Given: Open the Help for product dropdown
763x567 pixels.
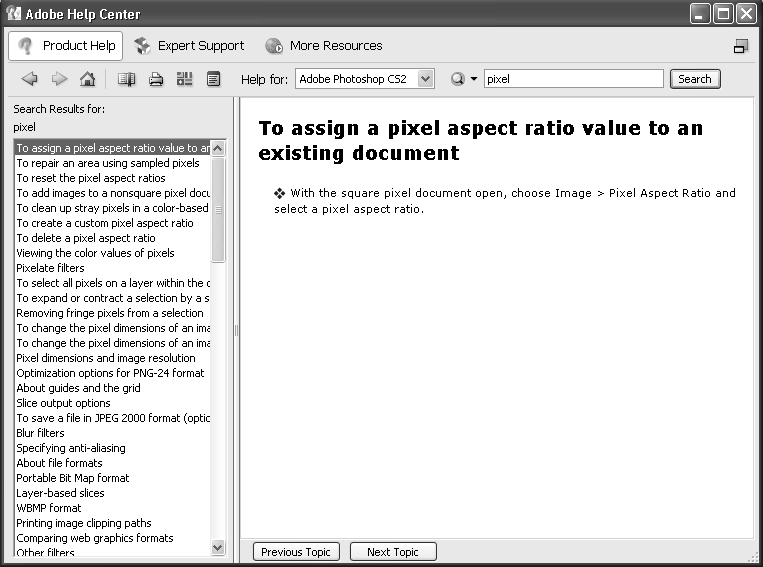Looking at the screenshot, I should click(x=364, y=79).
